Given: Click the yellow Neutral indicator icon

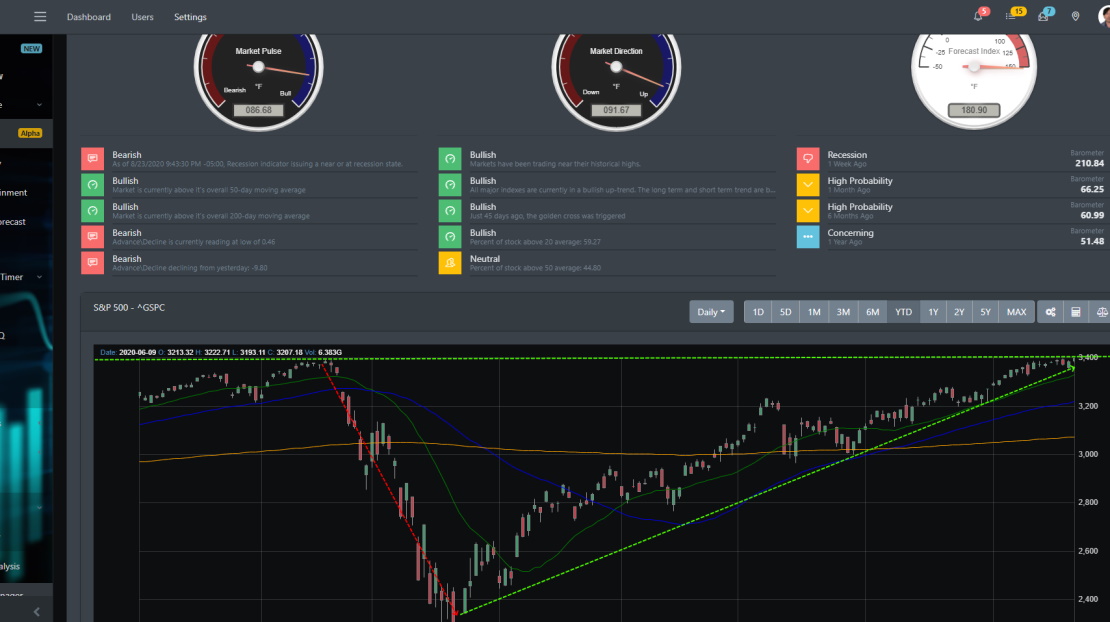Looking at the screenshot, I should click(450, 263).
